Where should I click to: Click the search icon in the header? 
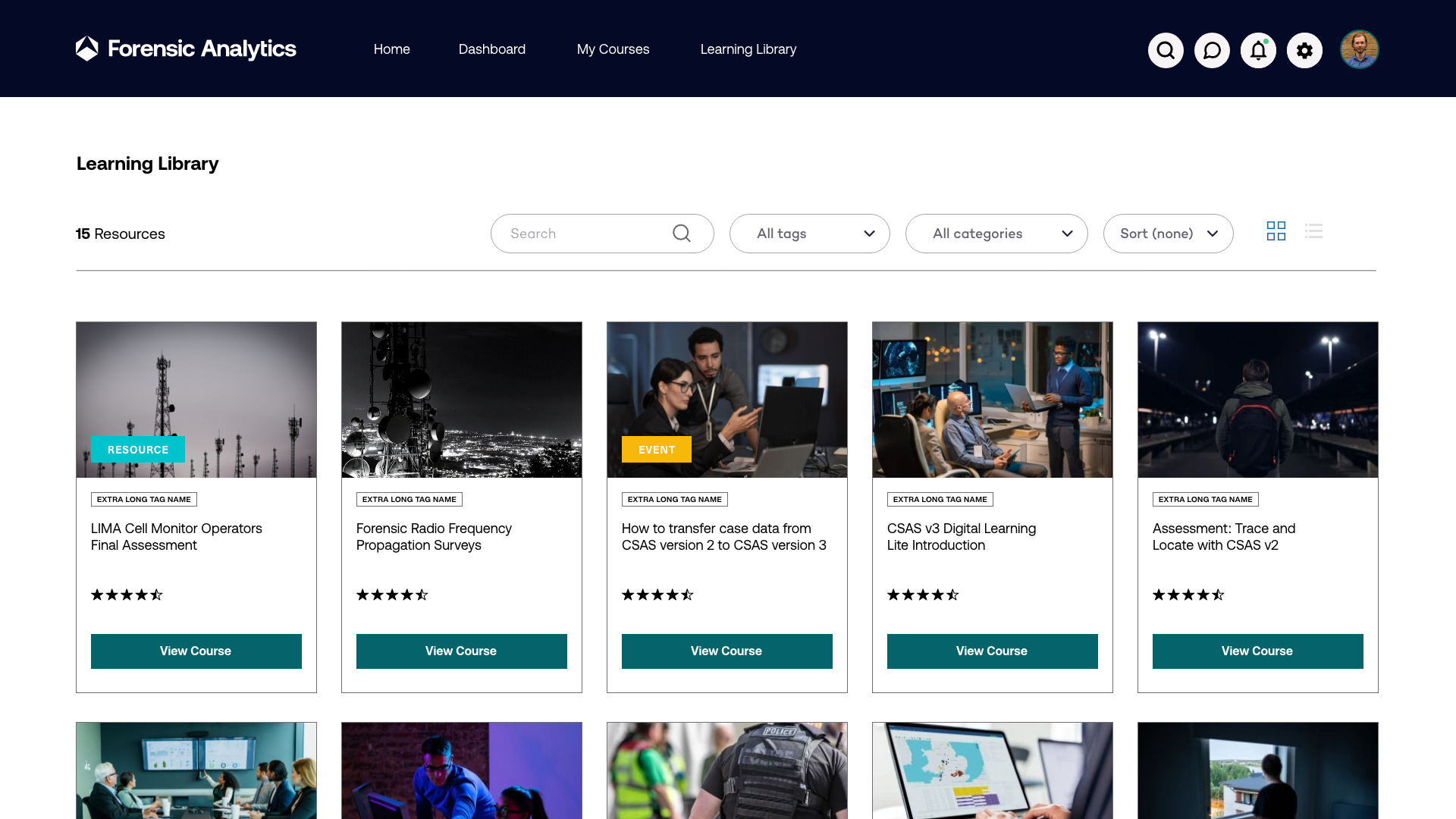click(1166, 51)
